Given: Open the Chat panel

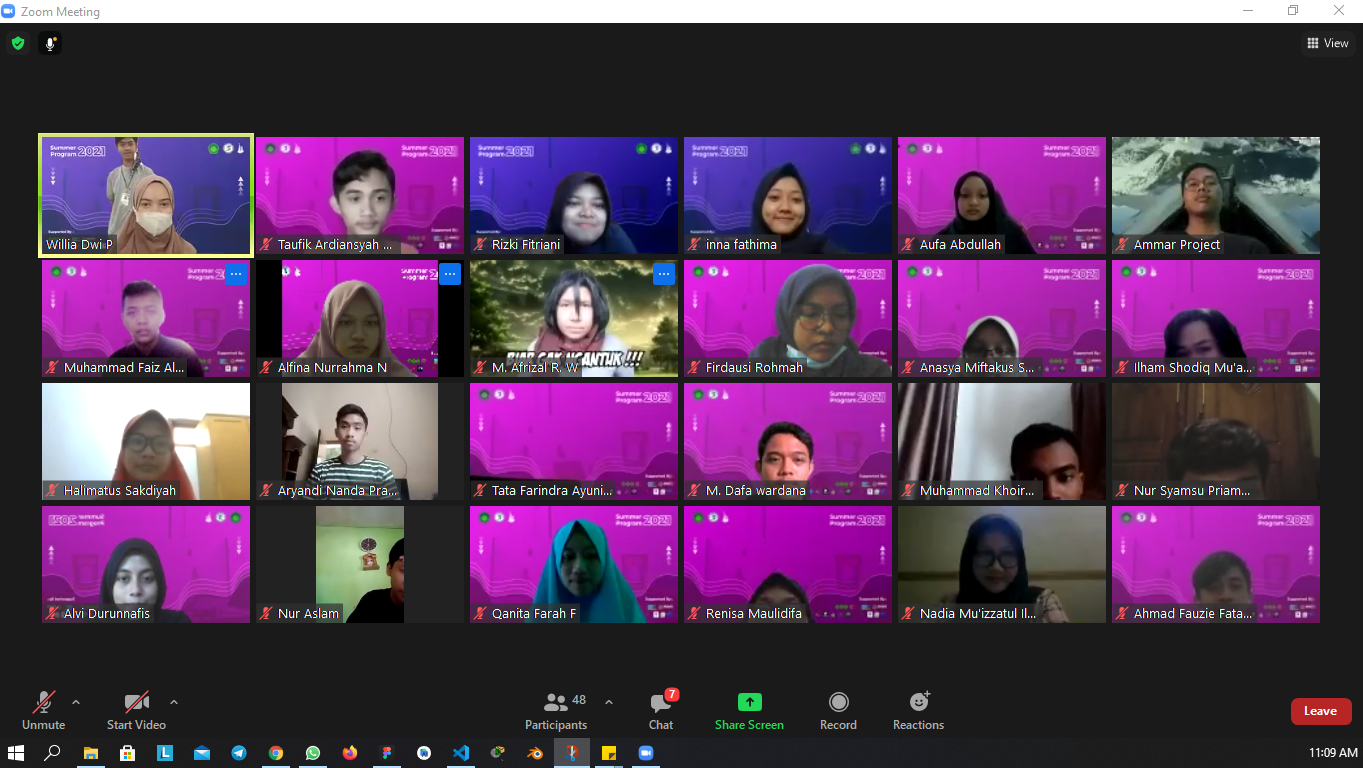Looking at the screenshot, I should pyautogui.click(x=661, y=711).
